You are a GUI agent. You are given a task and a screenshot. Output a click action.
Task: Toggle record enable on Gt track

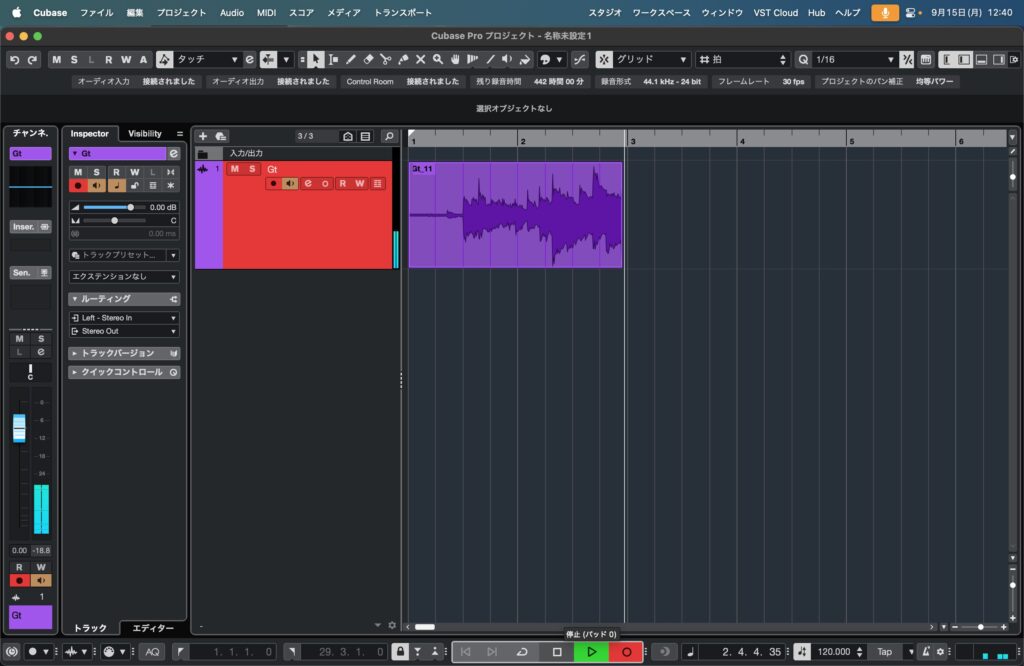tap(273, 183)
